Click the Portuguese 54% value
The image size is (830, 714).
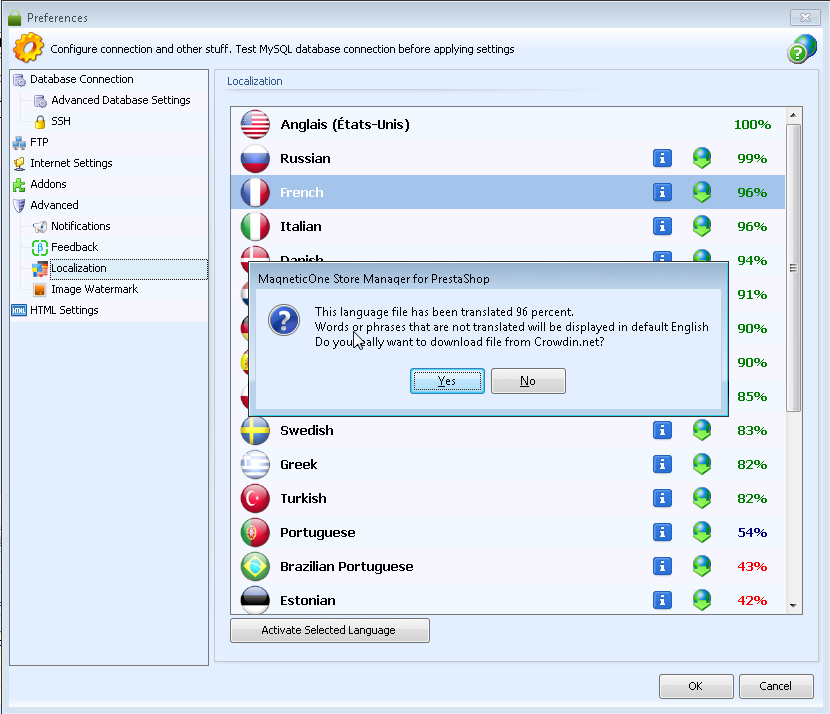point(752,532)
